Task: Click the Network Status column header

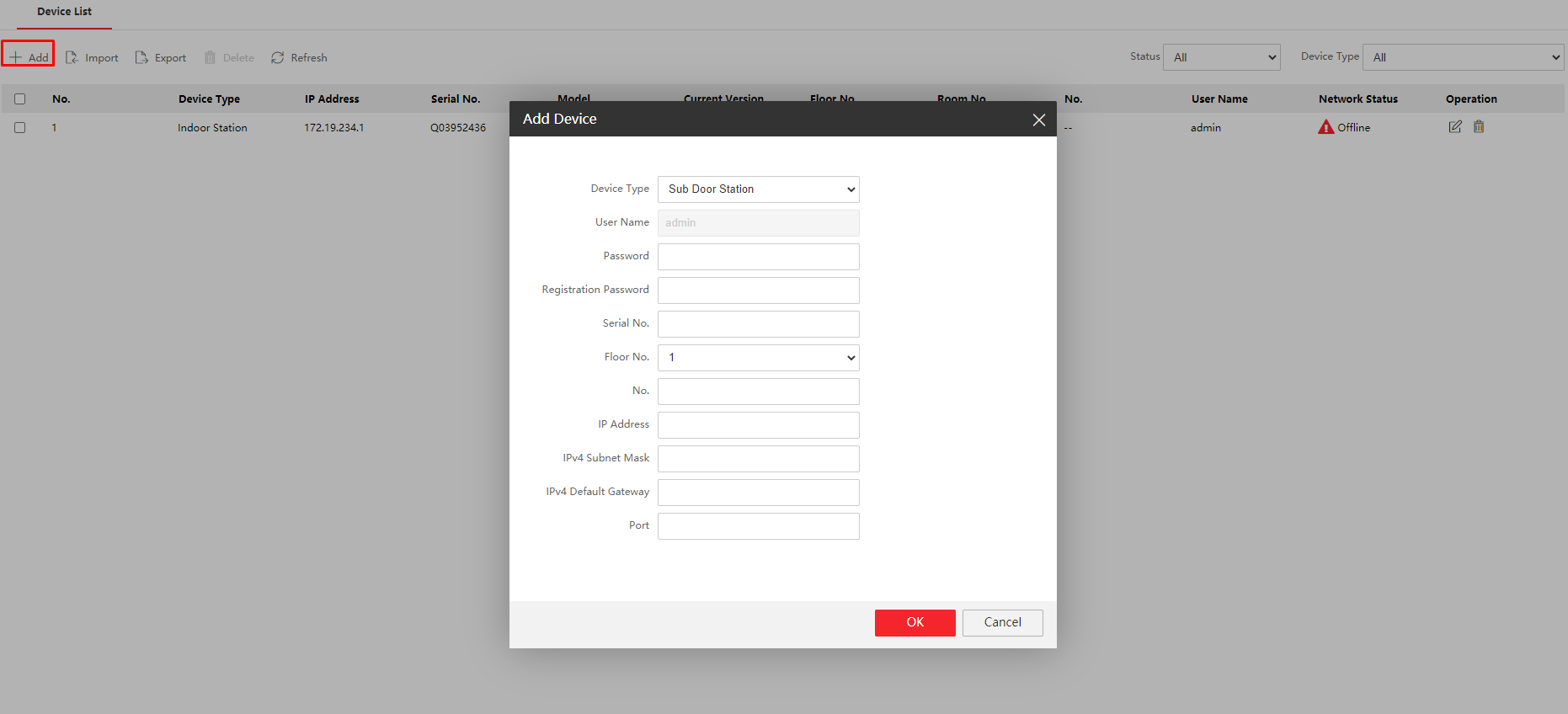Action: pyautogui.click(x=1358, y=99)
